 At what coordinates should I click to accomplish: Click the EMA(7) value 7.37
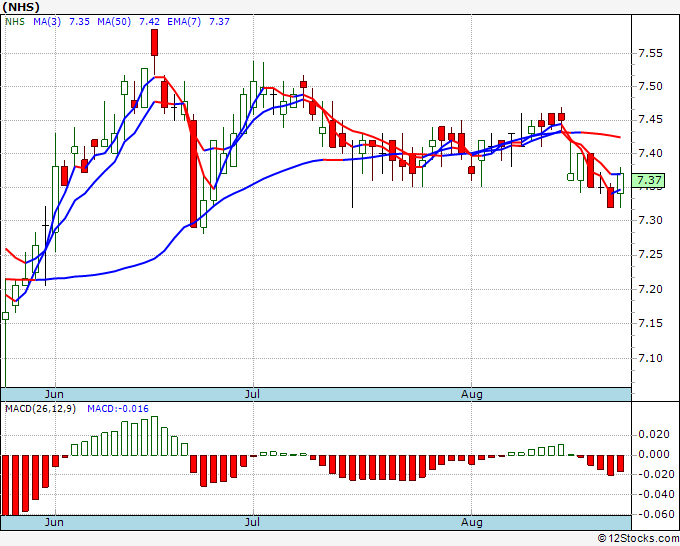[219, 21]
